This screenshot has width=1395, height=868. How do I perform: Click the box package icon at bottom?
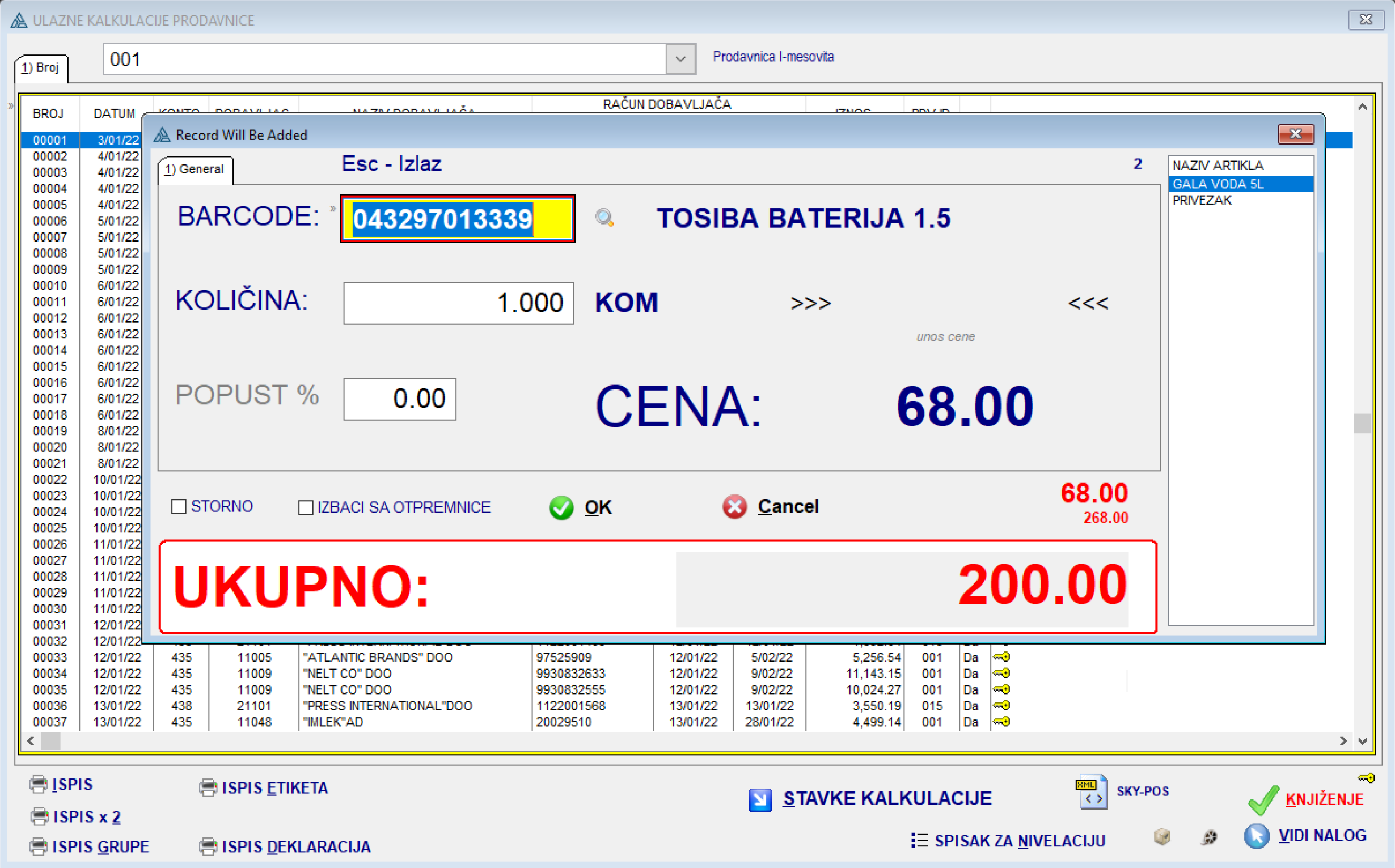tap(1162, 836)
